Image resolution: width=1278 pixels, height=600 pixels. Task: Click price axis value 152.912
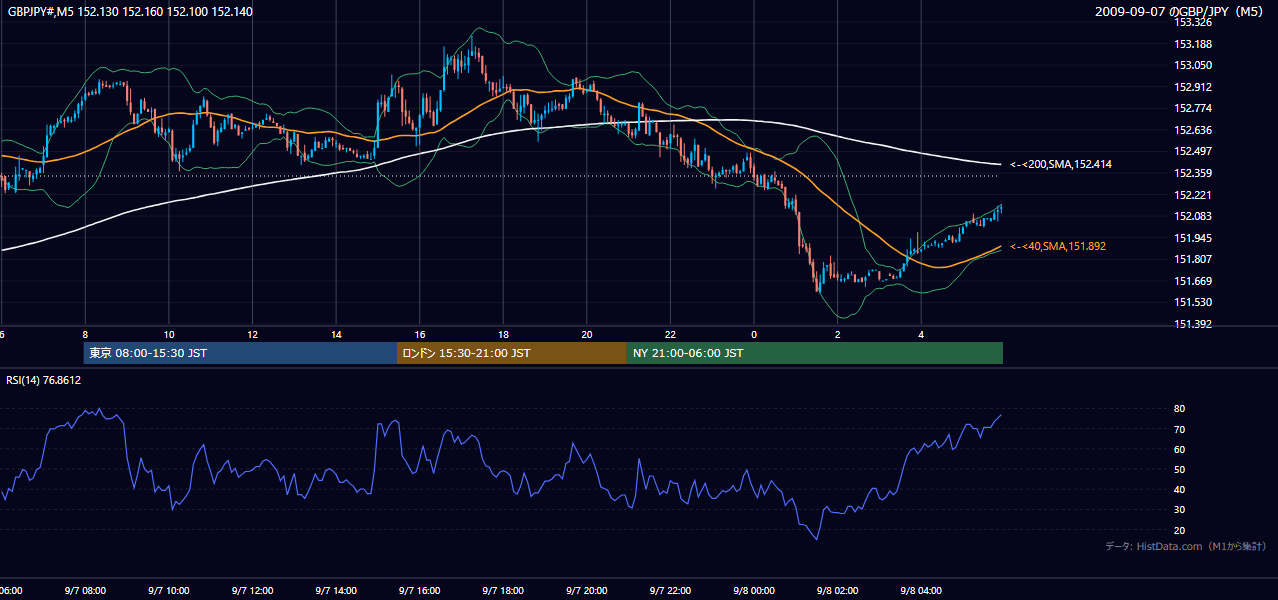coord(1193,87)
